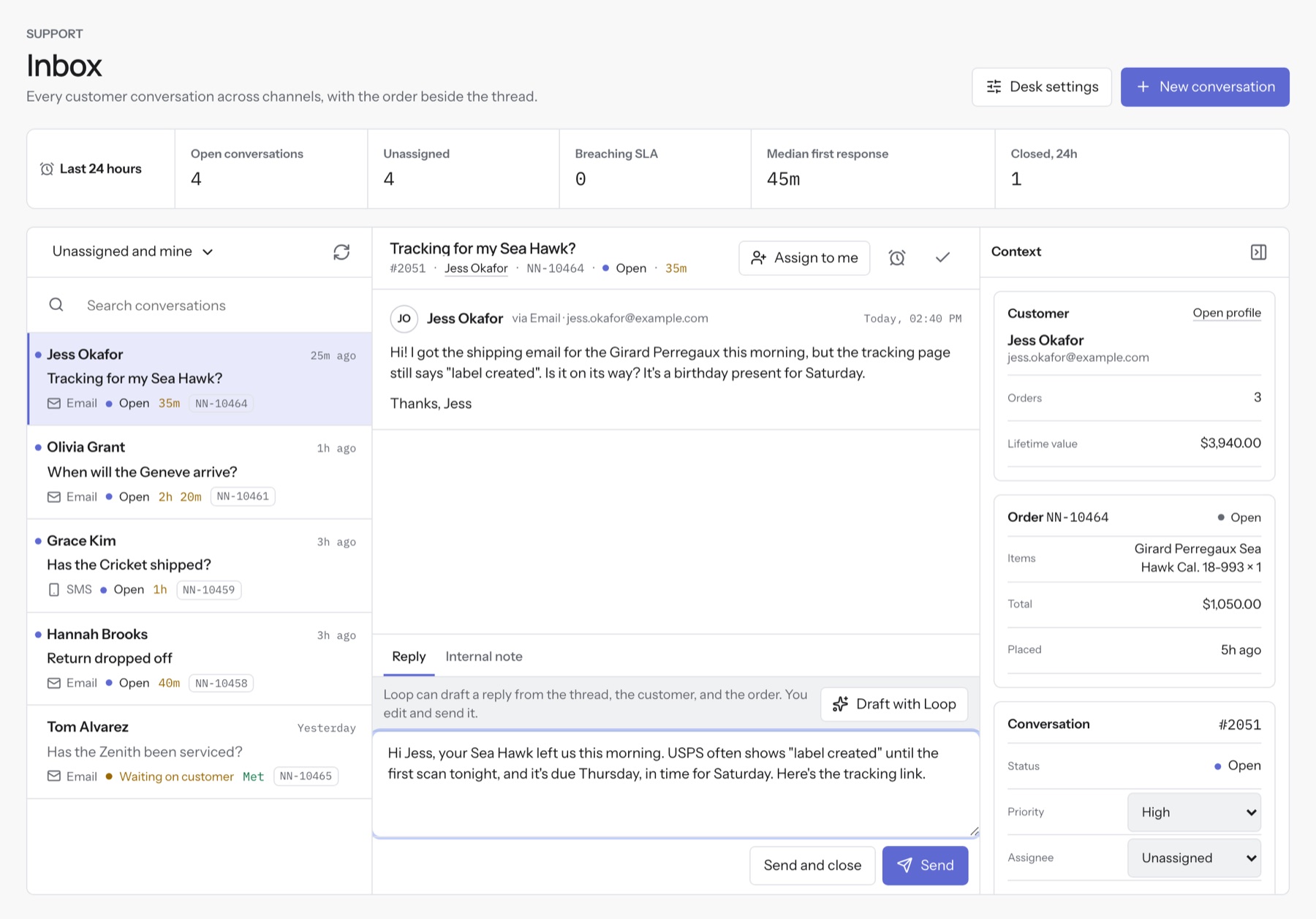Click the Order NN-10464 heading
This screenshot has width=1316, height=919.
[x=1058, y=517]
